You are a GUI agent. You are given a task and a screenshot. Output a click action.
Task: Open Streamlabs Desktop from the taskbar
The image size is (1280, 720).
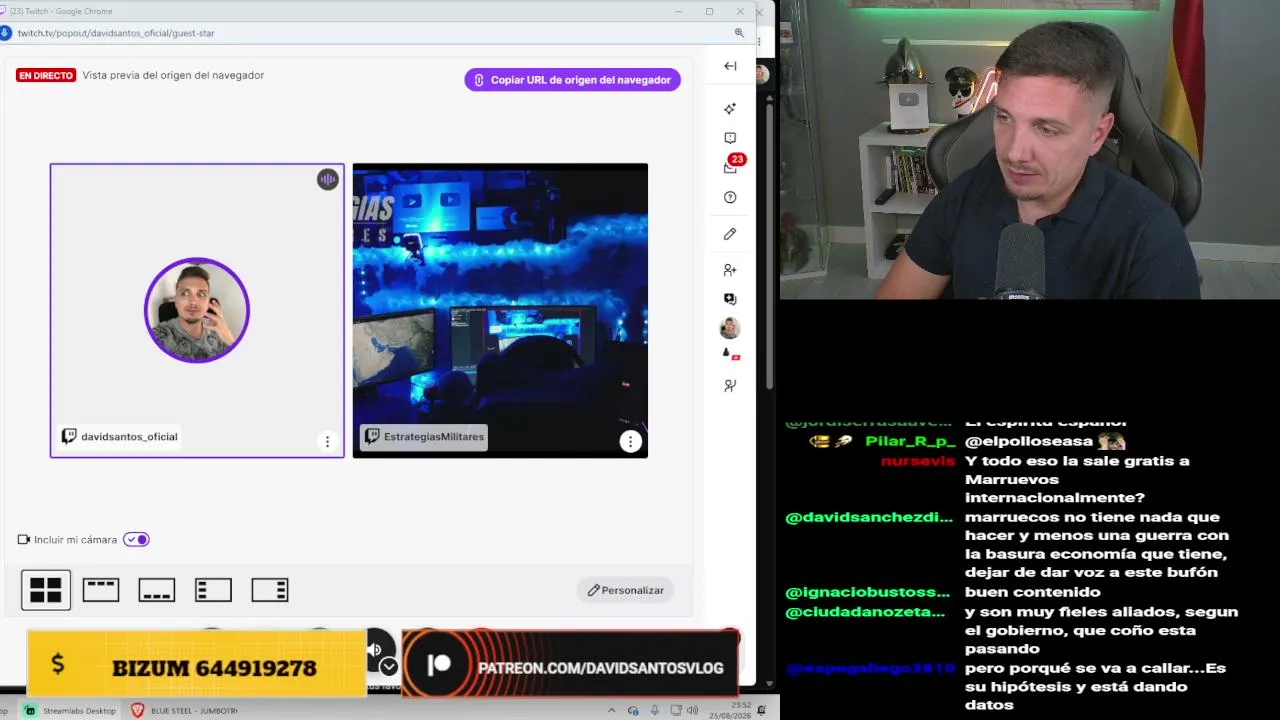(x=70, y=710)
